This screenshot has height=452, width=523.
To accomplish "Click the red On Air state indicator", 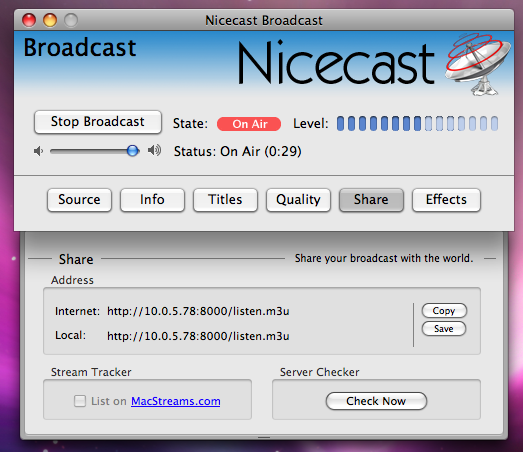I will (249, 124).
